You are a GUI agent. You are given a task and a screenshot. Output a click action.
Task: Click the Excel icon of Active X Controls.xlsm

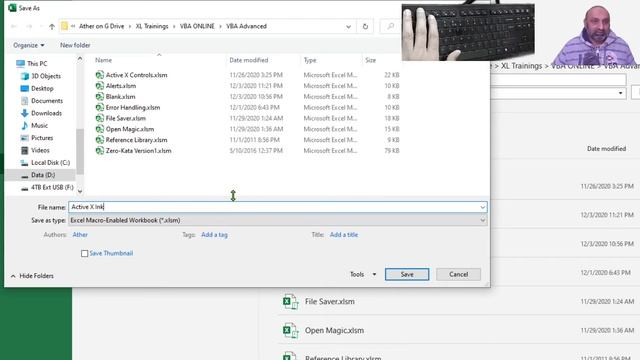[99, 75]
